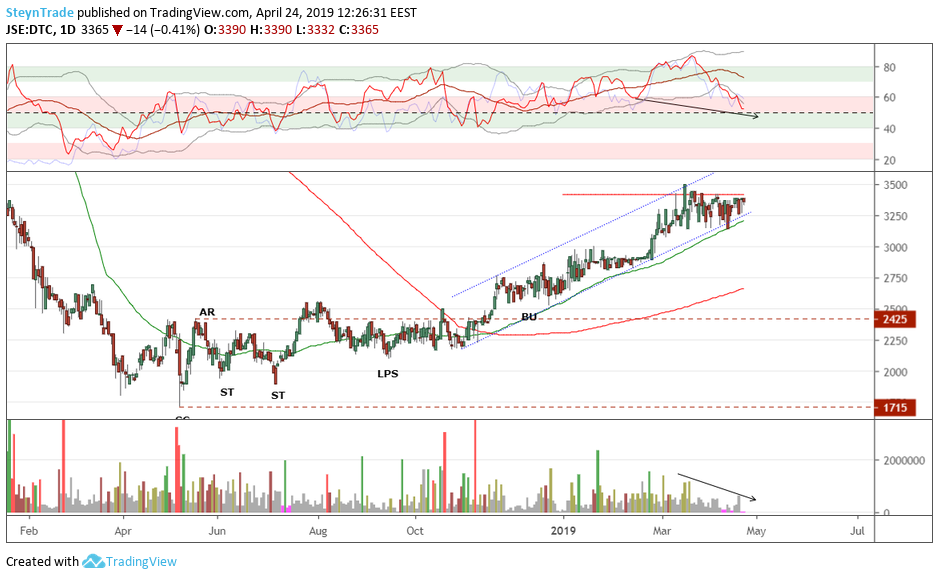Click the close value C:3365
Image resolution: width=939 pixels, height=579 pixels.
click(x=359, y=30)
